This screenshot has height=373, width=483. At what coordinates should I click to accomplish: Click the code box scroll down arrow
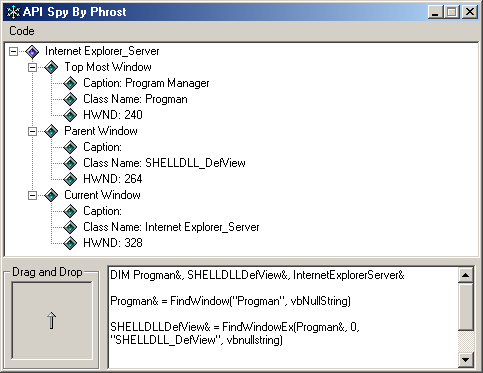465,360
